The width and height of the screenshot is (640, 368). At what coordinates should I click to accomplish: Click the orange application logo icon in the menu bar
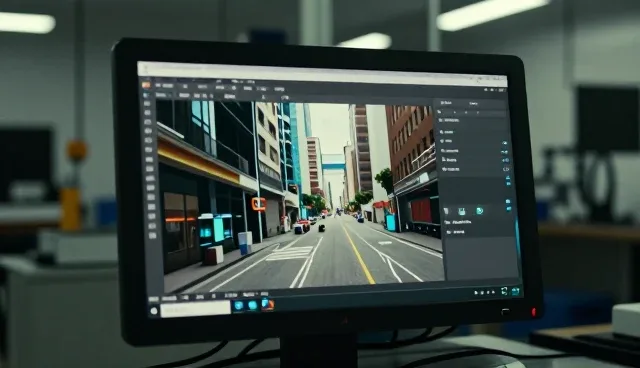click(146, 85)
